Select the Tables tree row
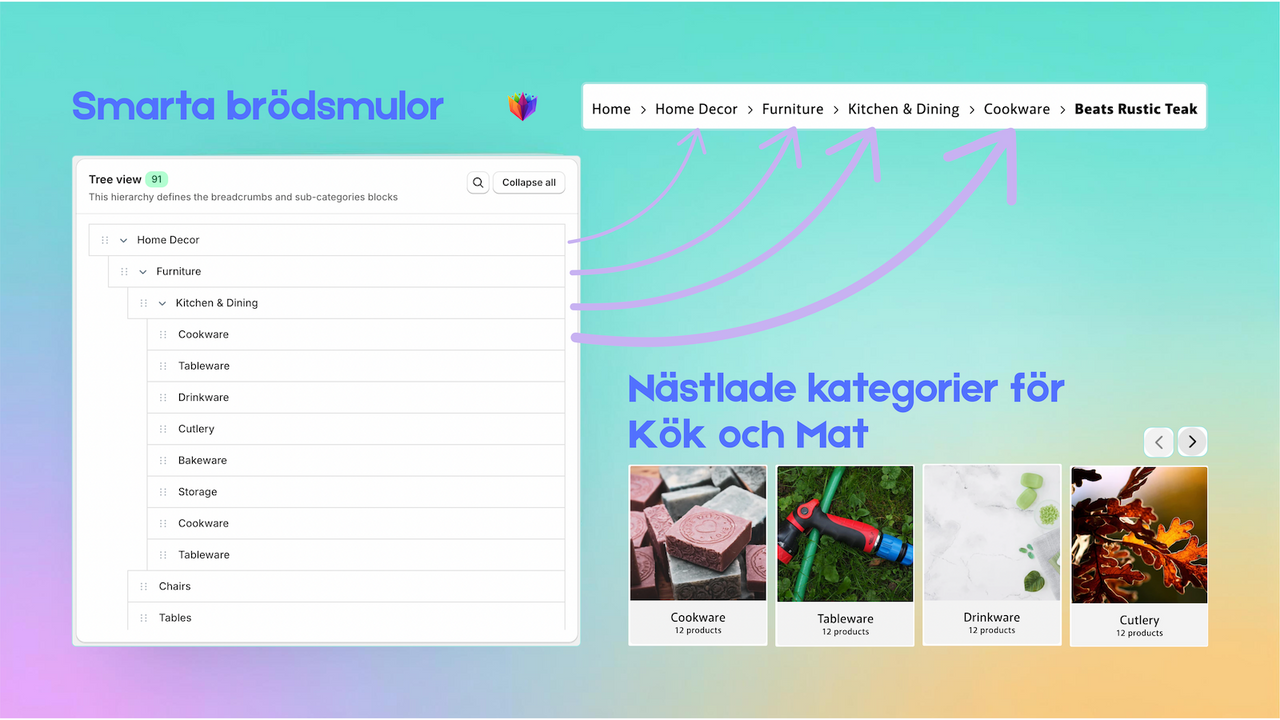Viewport: 1280px width, 720px height. coord(347,618)
